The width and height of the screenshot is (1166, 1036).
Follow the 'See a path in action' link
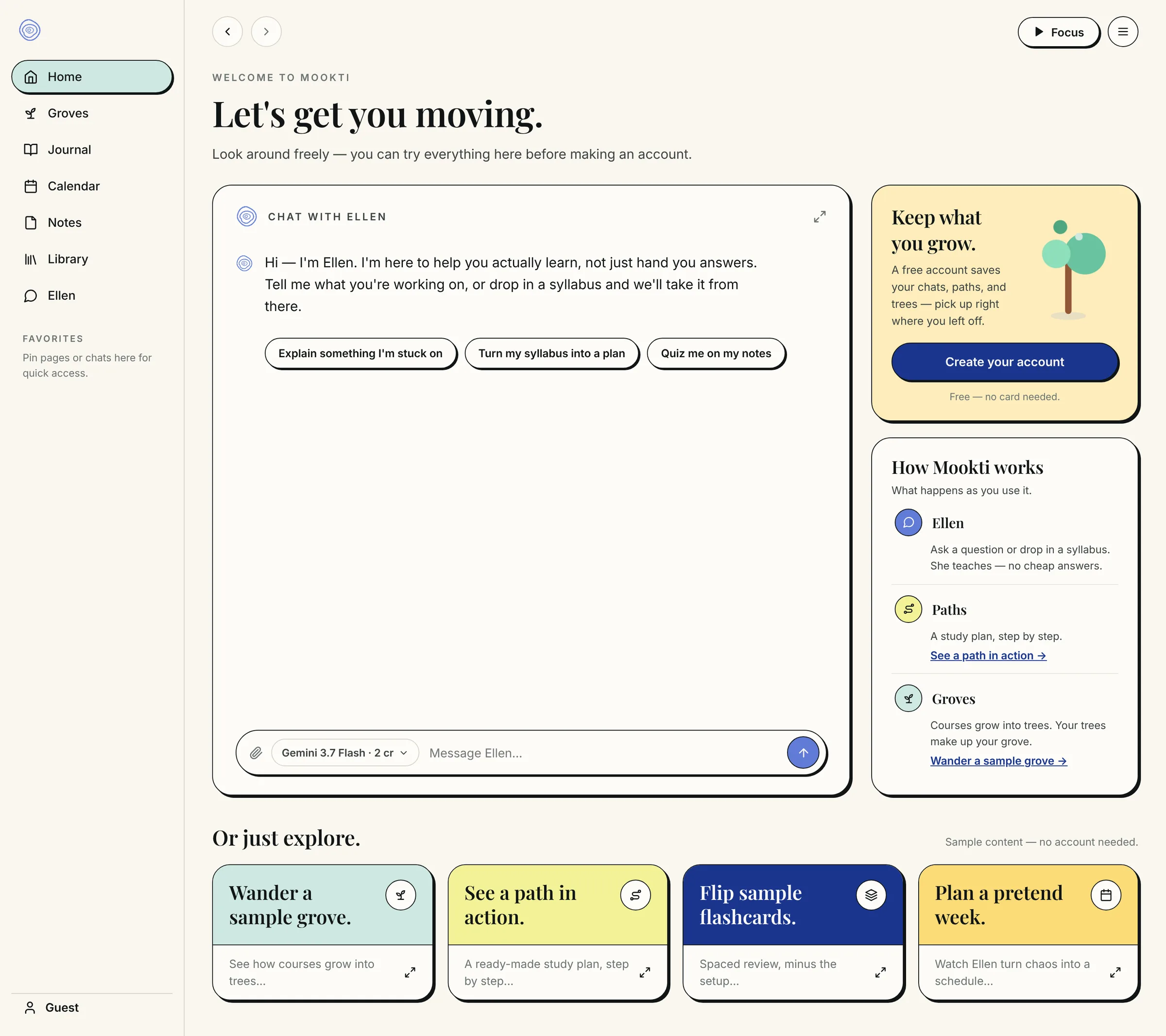988,656
